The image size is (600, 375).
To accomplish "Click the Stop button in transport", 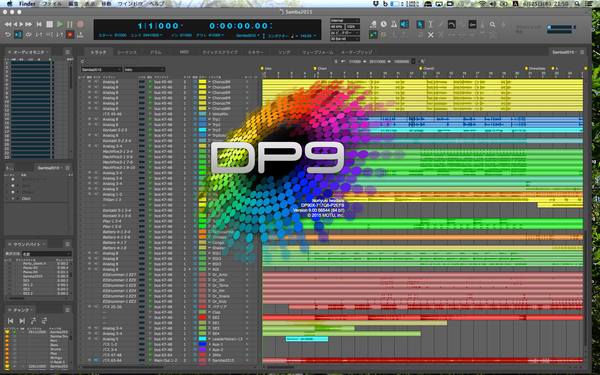I will 49,24.
